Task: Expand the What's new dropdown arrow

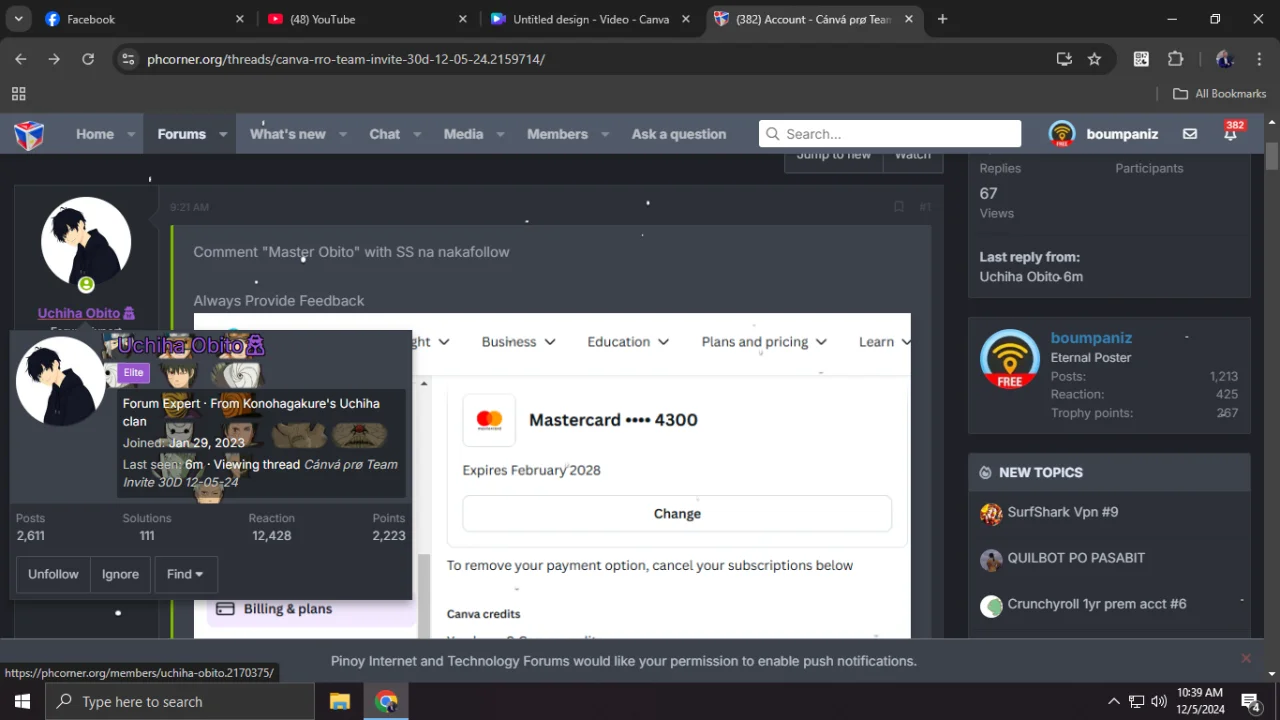Action: pos(342,134)
